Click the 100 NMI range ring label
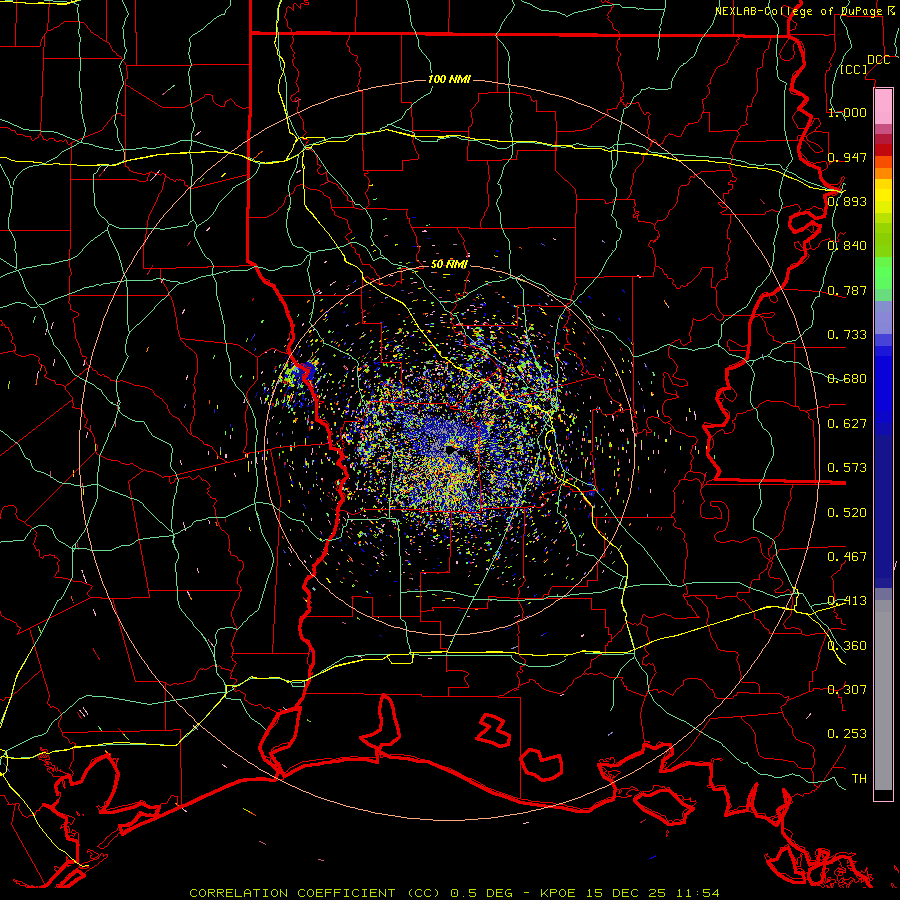Screen dimensions: 900x900 (x=449, y=79)
